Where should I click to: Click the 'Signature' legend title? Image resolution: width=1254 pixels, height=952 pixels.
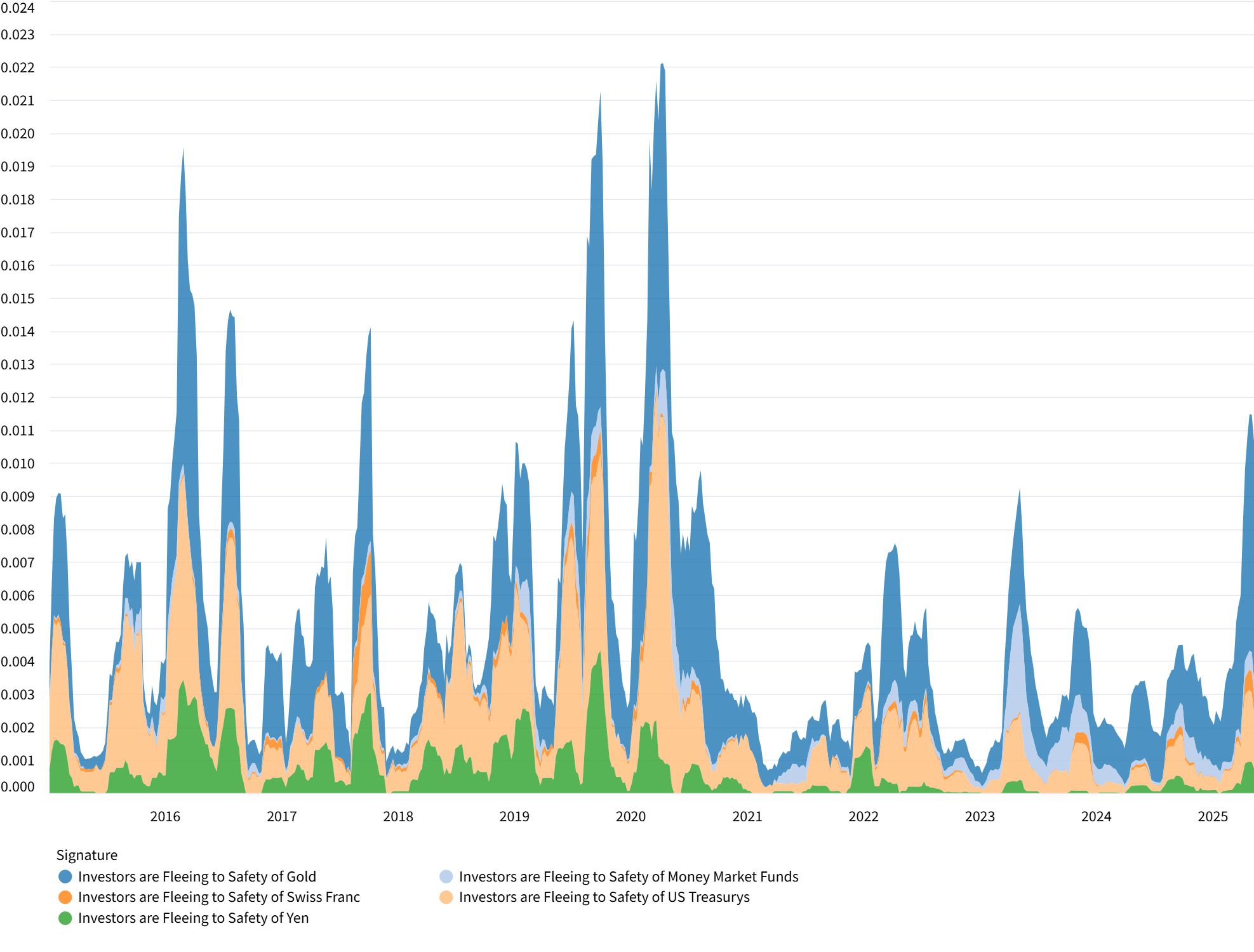click(87, 855)
